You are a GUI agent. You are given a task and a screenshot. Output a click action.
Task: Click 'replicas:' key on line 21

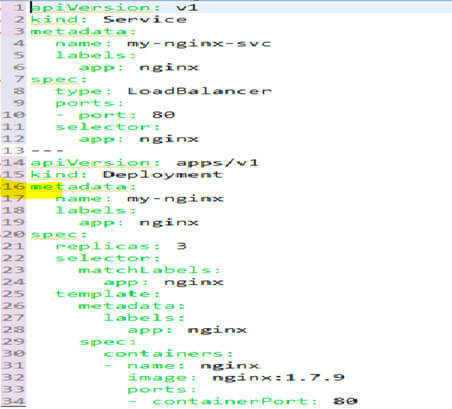click(108, 246)
